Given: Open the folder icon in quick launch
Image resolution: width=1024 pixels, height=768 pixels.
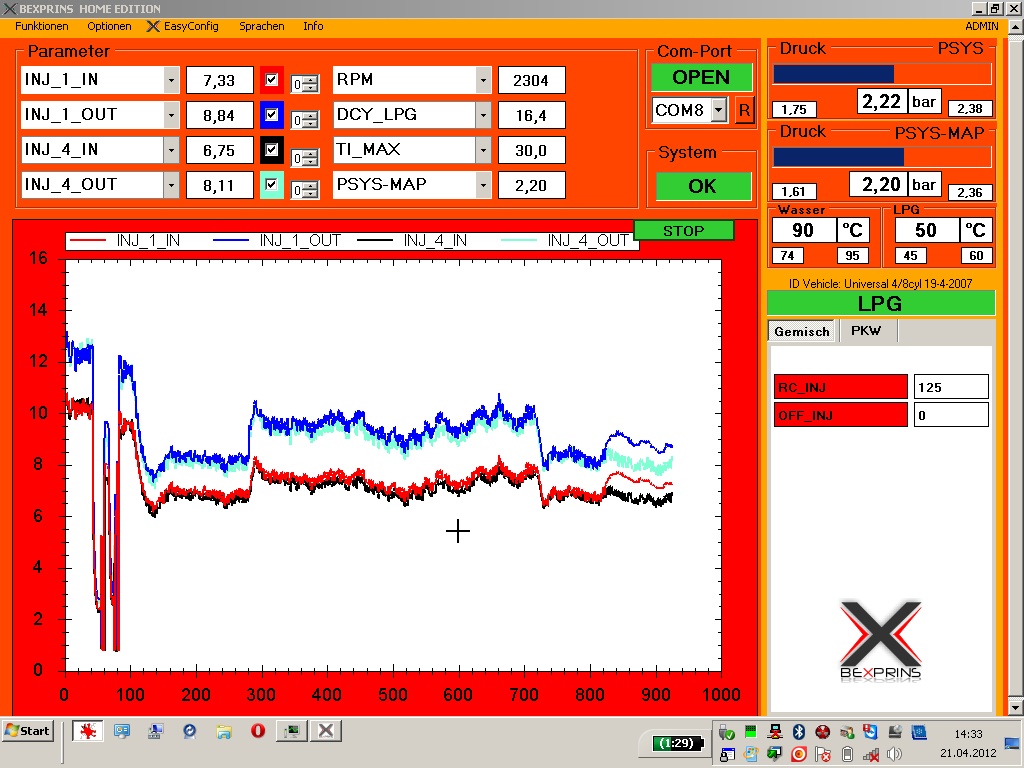Looking at the screenshot, I should pyautogui.click(x=224, y=731).
